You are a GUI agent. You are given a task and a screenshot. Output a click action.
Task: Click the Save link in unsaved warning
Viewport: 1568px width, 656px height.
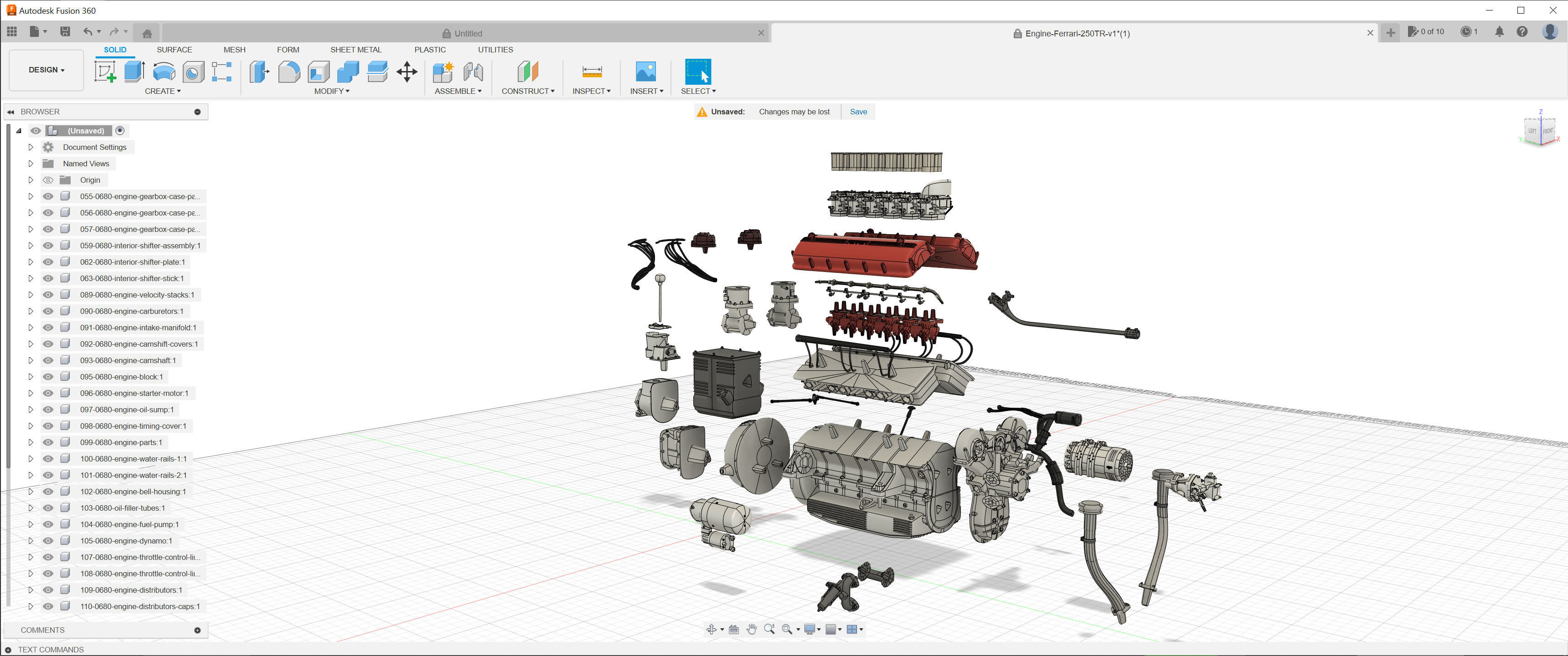(858, 112)
